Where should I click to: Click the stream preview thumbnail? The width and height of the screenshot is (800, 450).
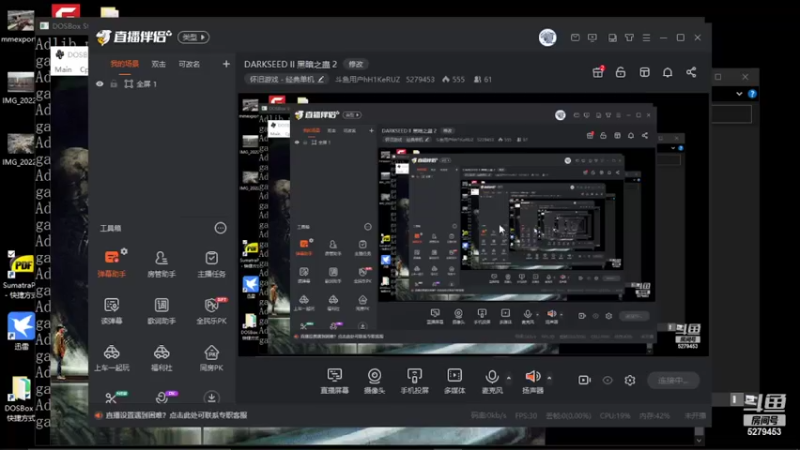(473, 224)
